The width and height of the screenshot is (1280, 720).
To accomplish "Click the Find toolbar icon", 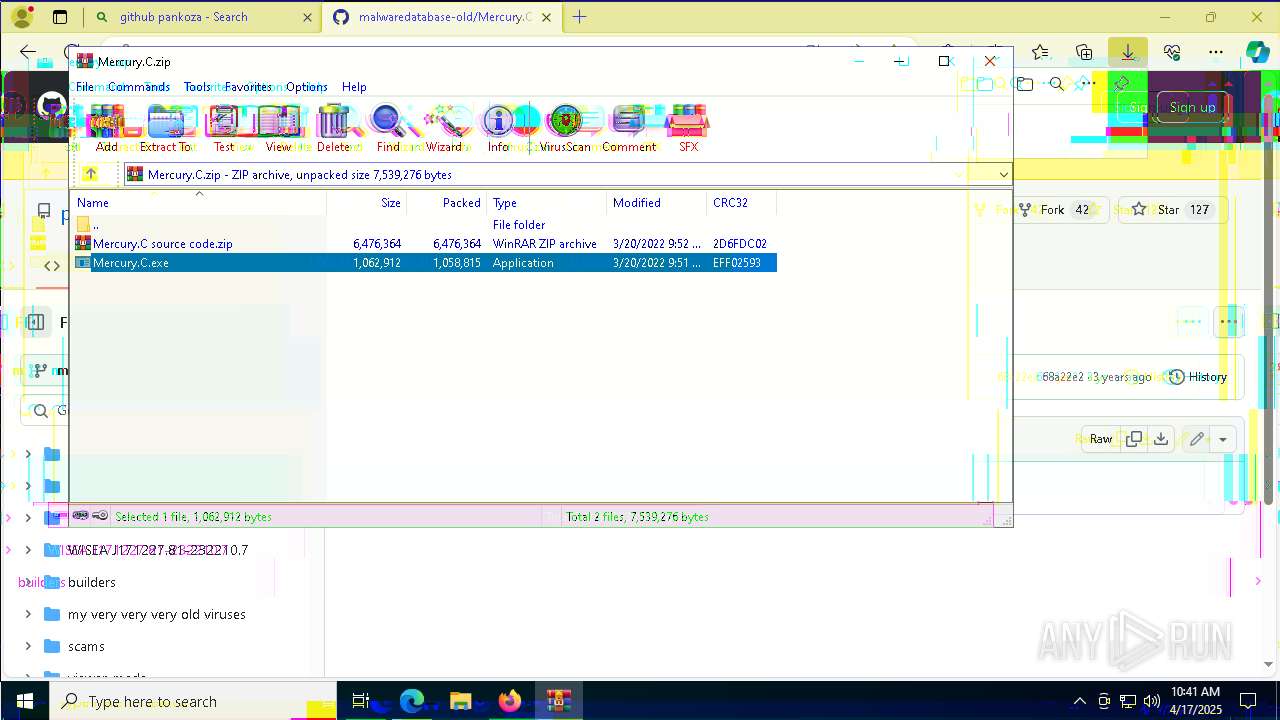I will (x=388, y=128).
